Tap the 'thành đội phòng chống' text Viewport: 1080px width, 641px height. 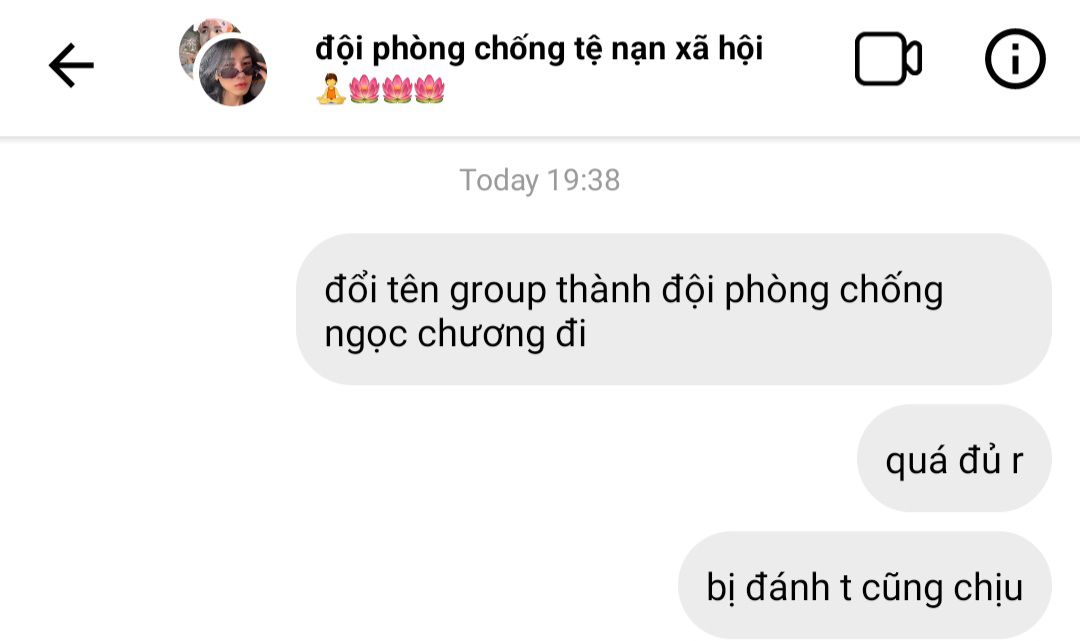[750, 291]
